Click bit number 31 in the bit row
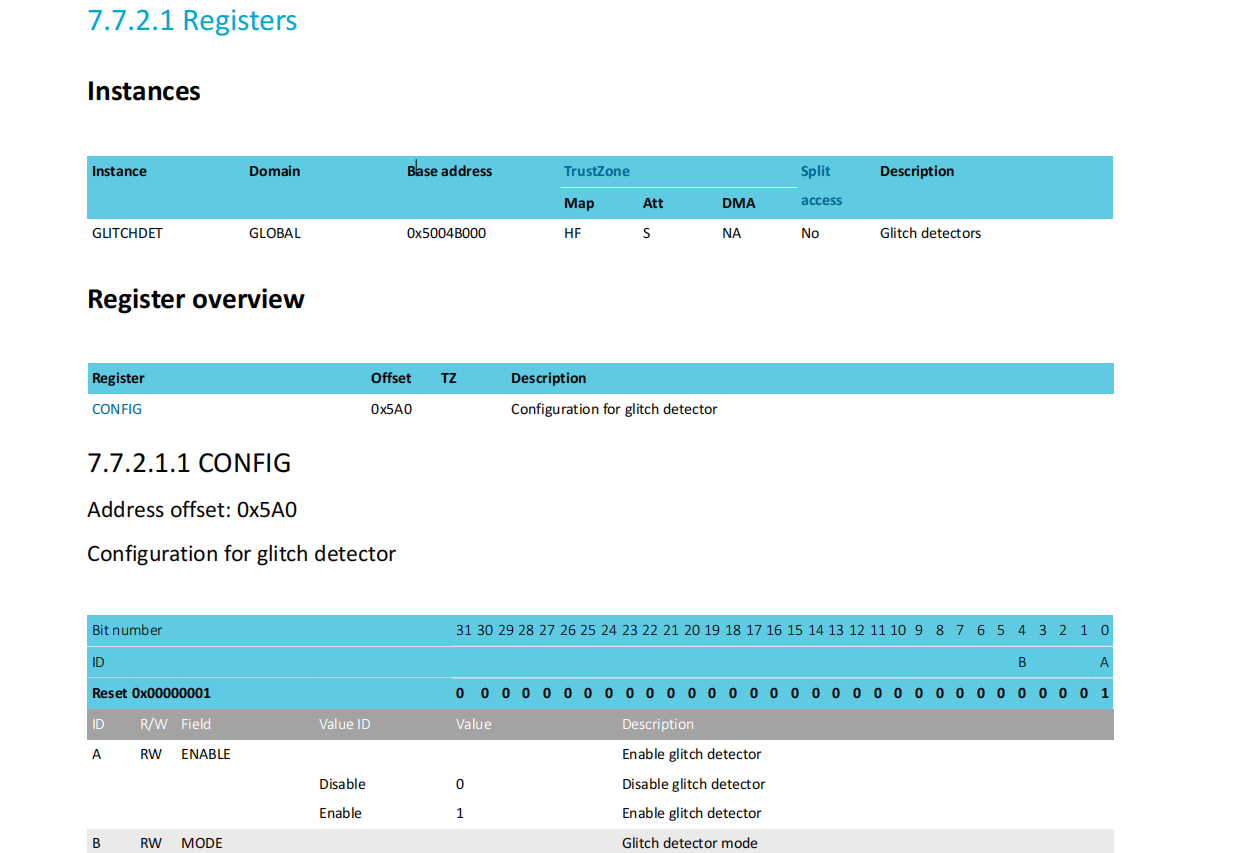The height and width of the screenshot is (853, 1237). pos(463,630)
